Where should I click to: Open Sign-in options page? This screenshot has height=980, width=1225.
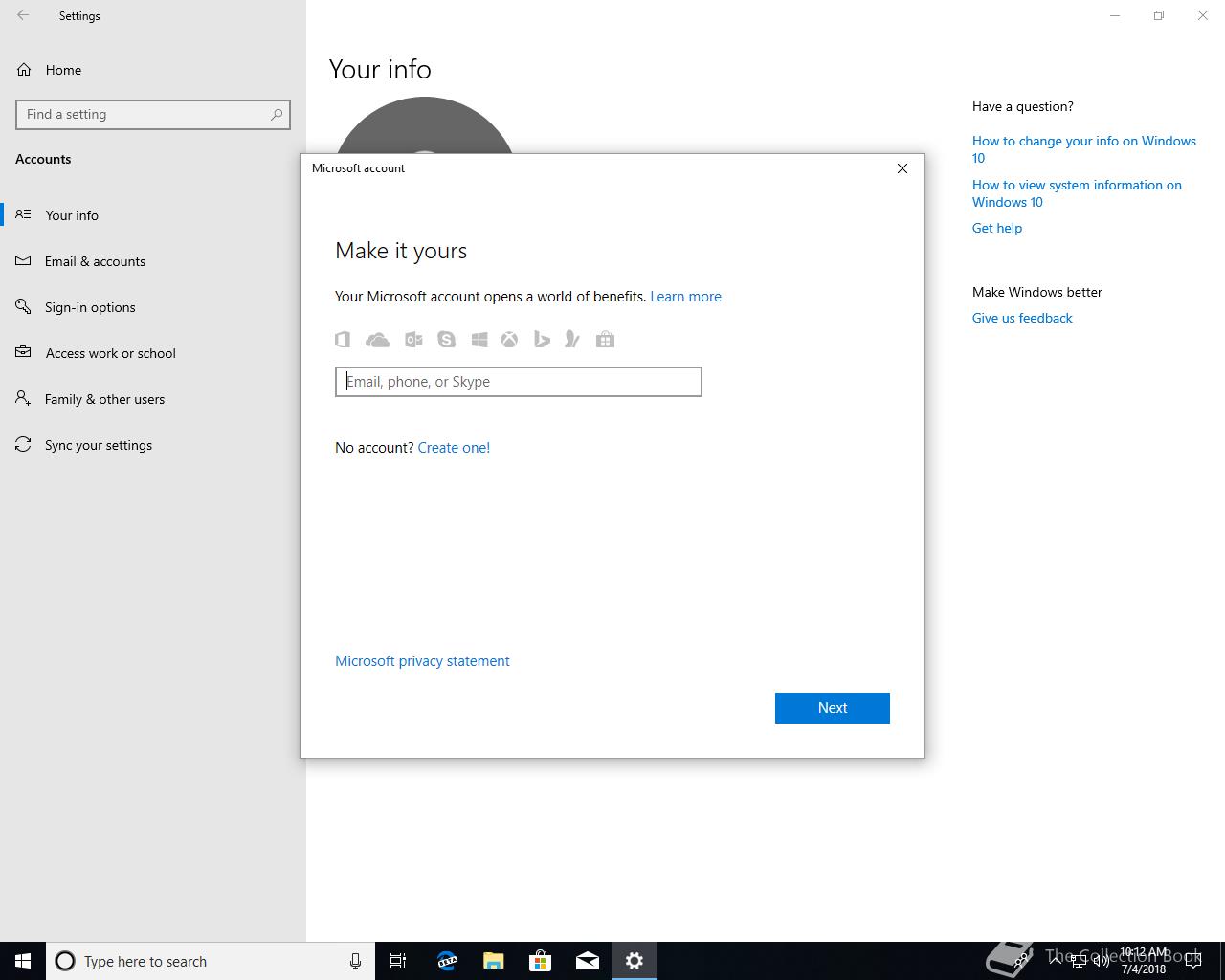pos(90,307)
